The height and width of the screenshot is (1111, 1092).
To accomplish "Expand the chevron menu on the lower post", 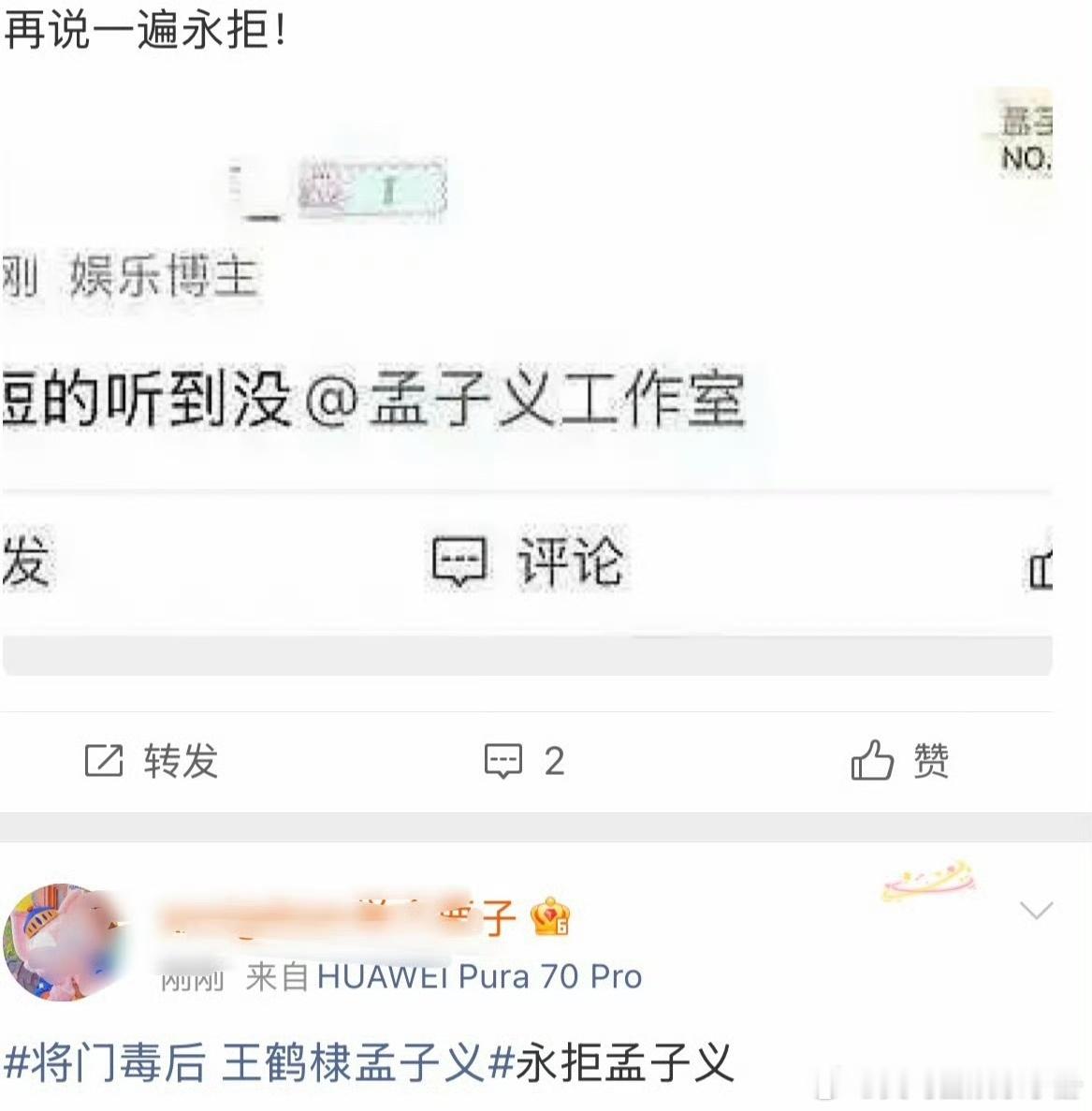I will 1036,909.
